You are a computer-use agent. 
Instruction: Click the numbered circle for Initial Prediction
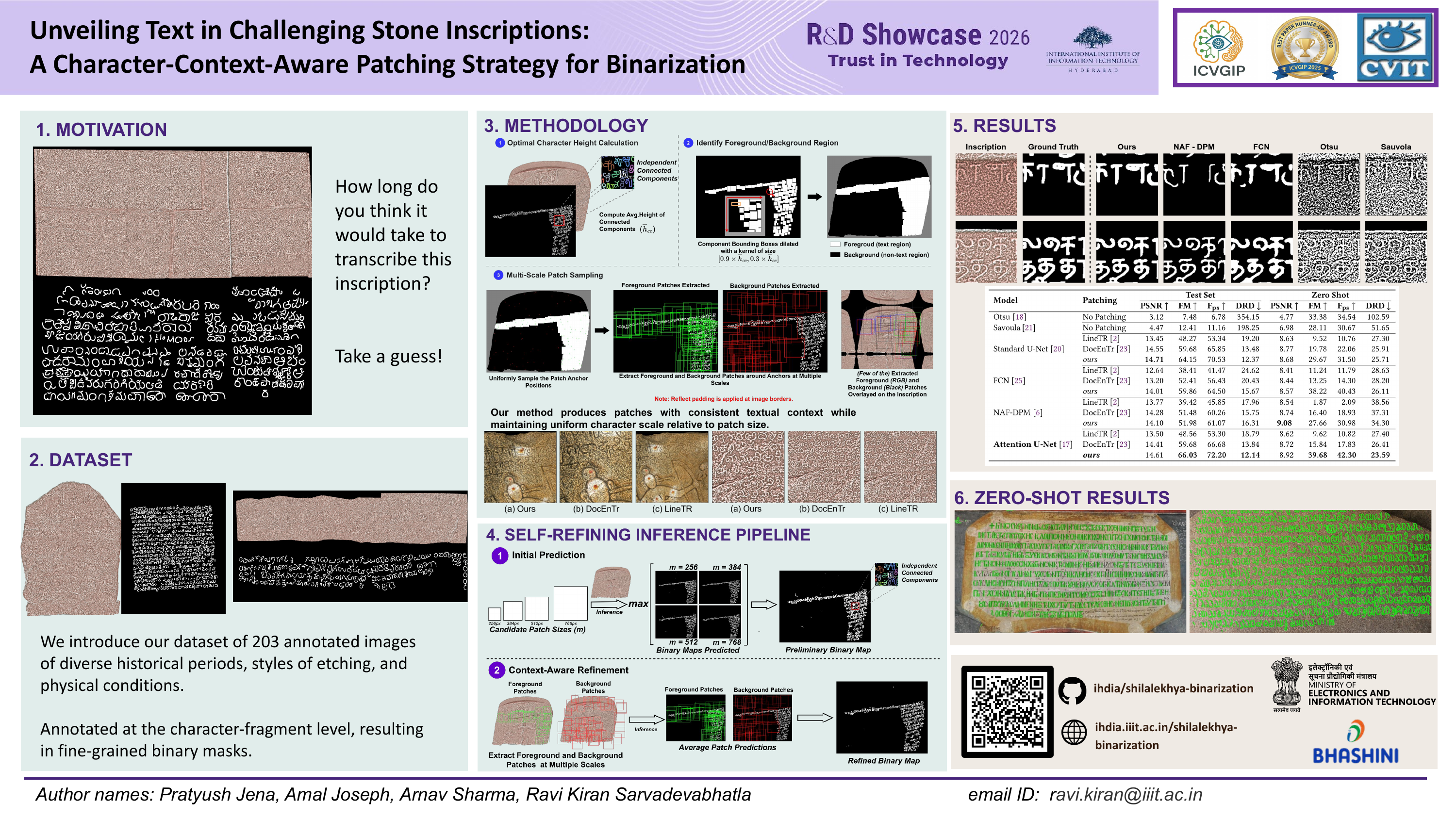(x=500, y=556)
